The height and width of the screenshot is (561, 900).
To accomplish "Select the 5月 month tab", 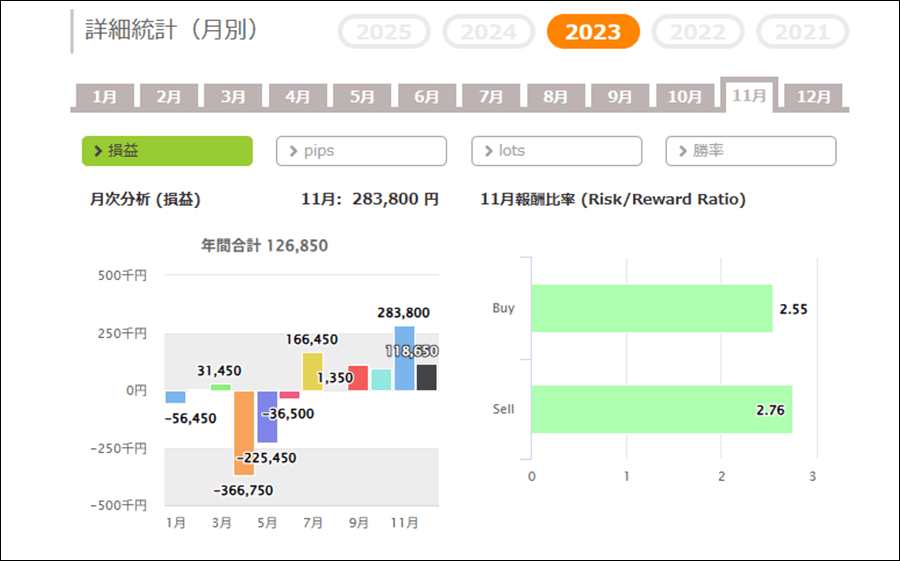I will (362, 97).
